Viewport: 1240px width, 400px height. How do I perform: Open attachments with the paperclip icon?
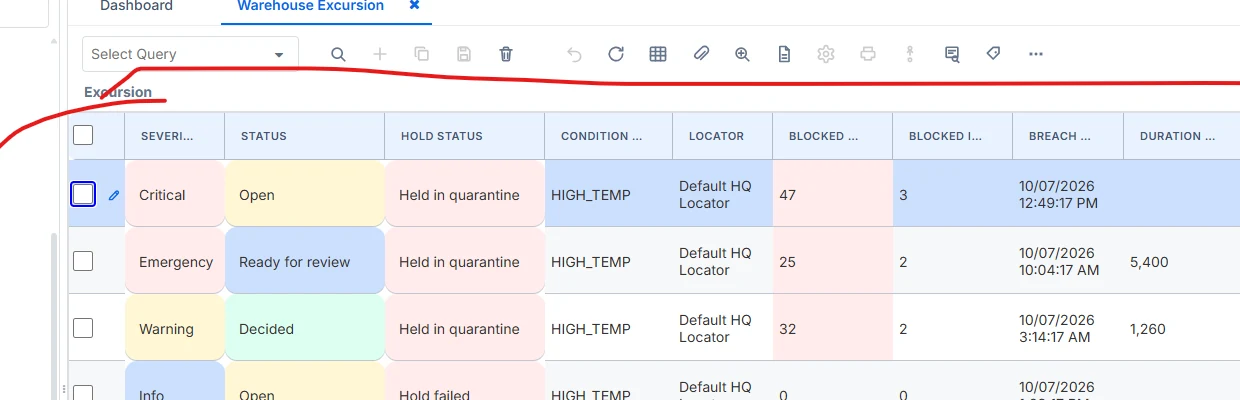700,54
